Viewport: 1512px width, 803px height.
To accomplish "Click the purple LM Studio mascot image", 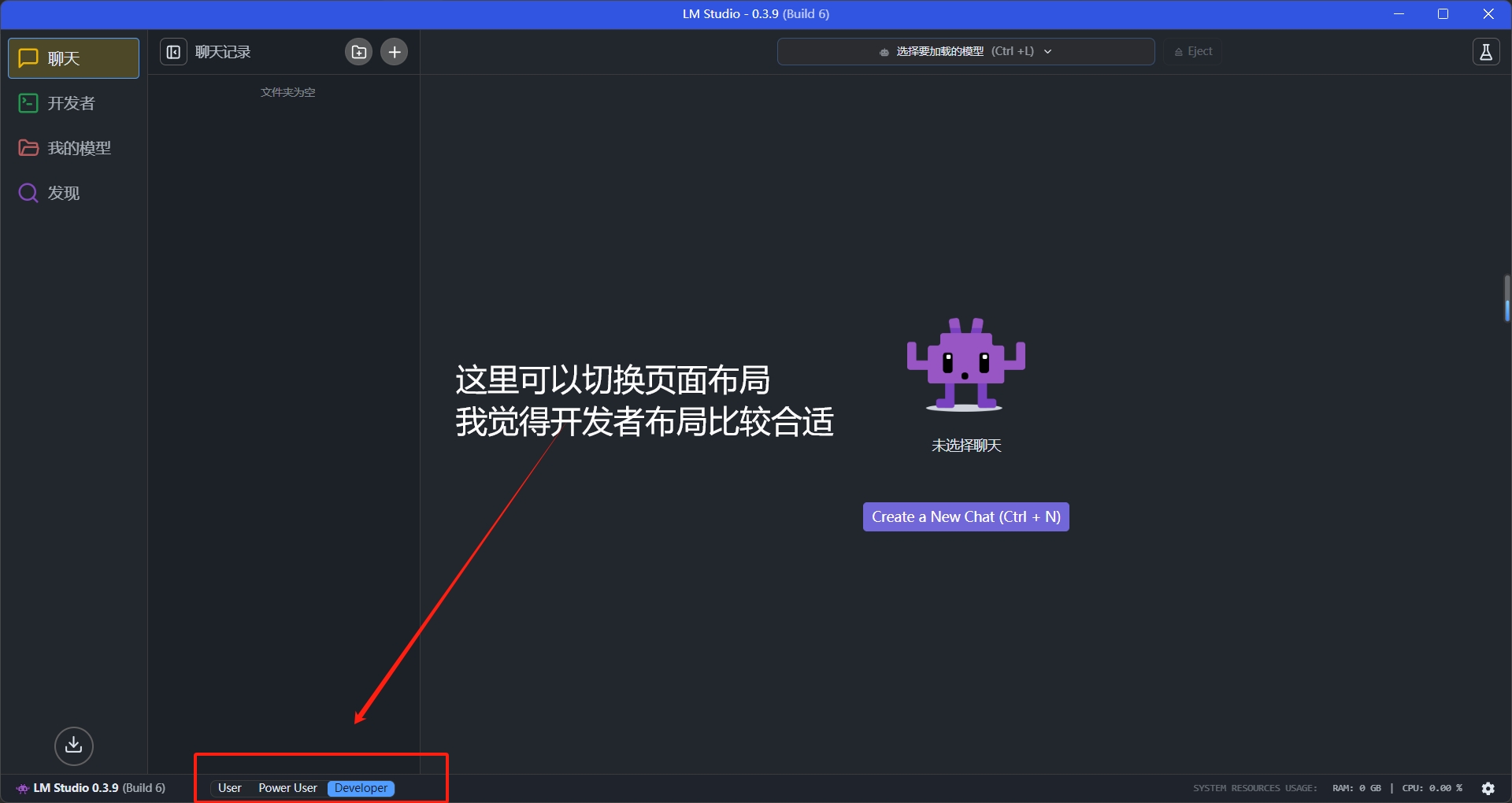I will point(965,364).
